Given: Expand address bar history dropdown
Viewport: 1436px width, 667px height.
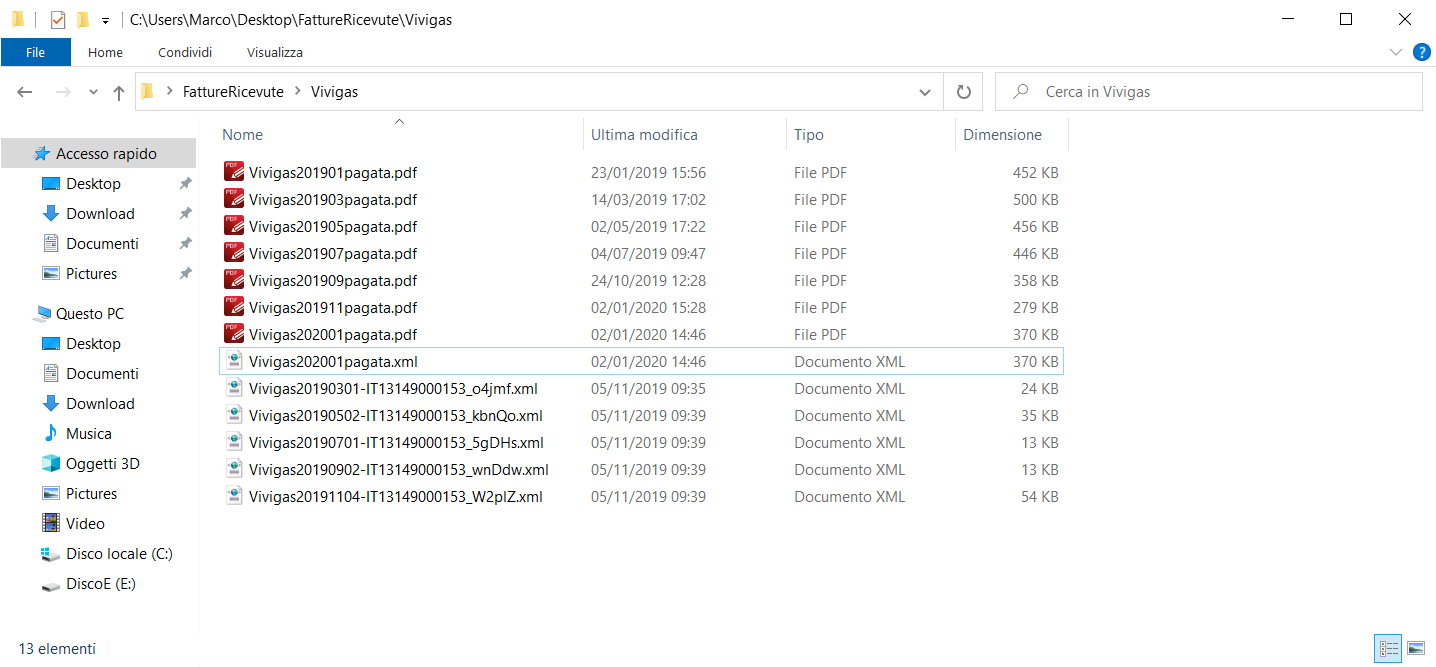Looking at the screenshot, I should [925, 92].
